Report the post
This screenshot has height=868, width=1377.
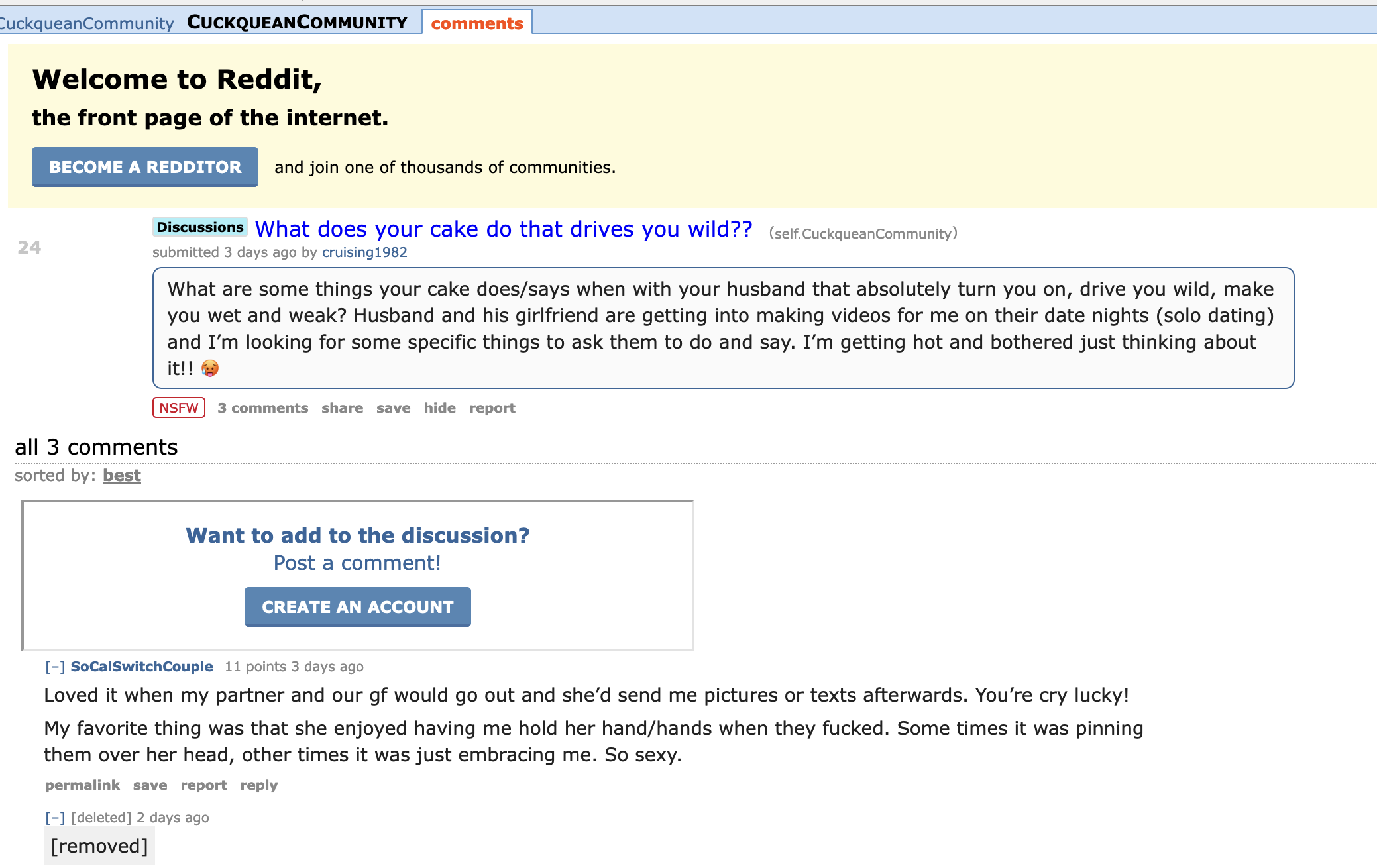tap(492, 408)
